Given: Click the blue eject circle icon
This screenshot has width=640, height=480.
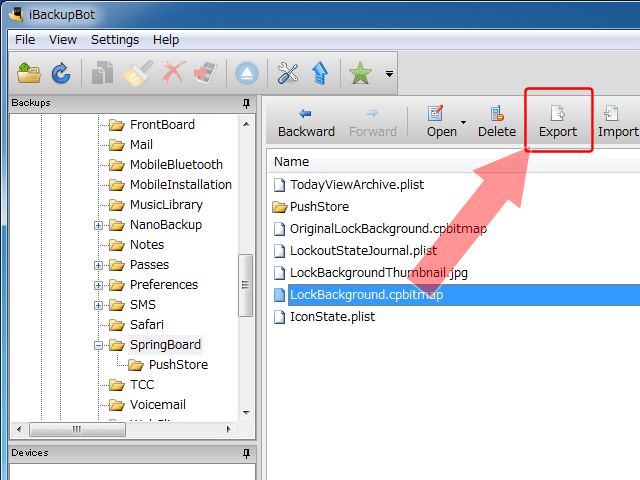Looking at the screenshot, I should coord(247,73).
